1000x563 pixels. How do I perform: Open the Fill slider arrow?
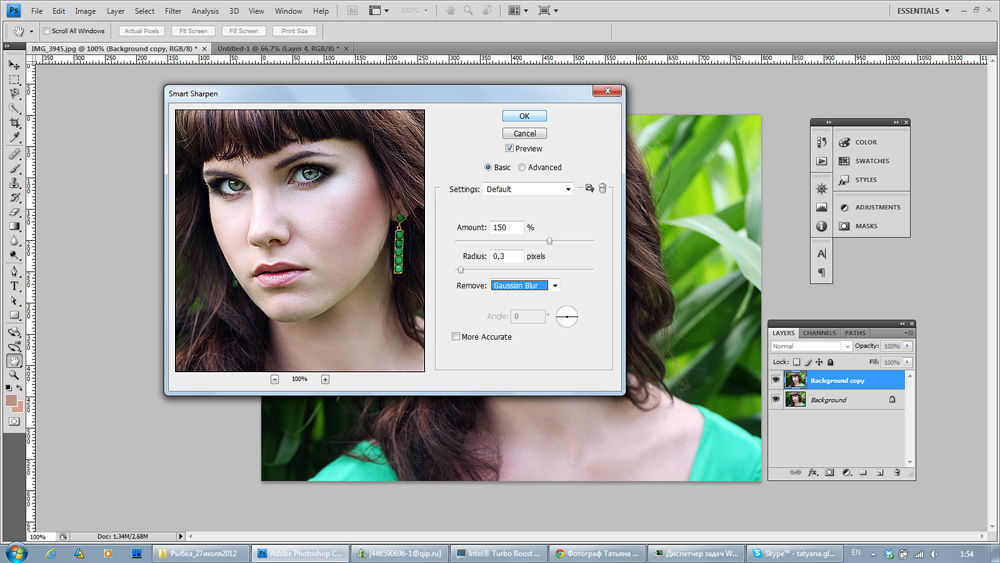907,362
